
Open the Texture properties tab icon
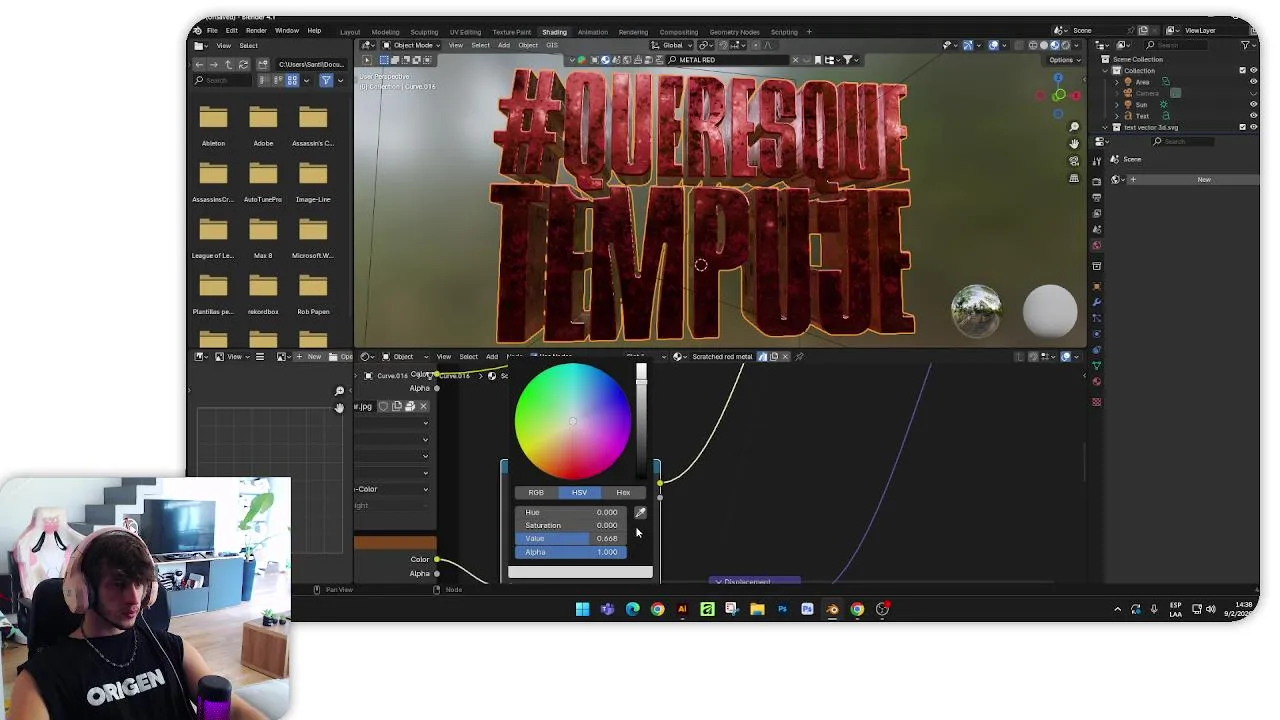[1097, 402]
